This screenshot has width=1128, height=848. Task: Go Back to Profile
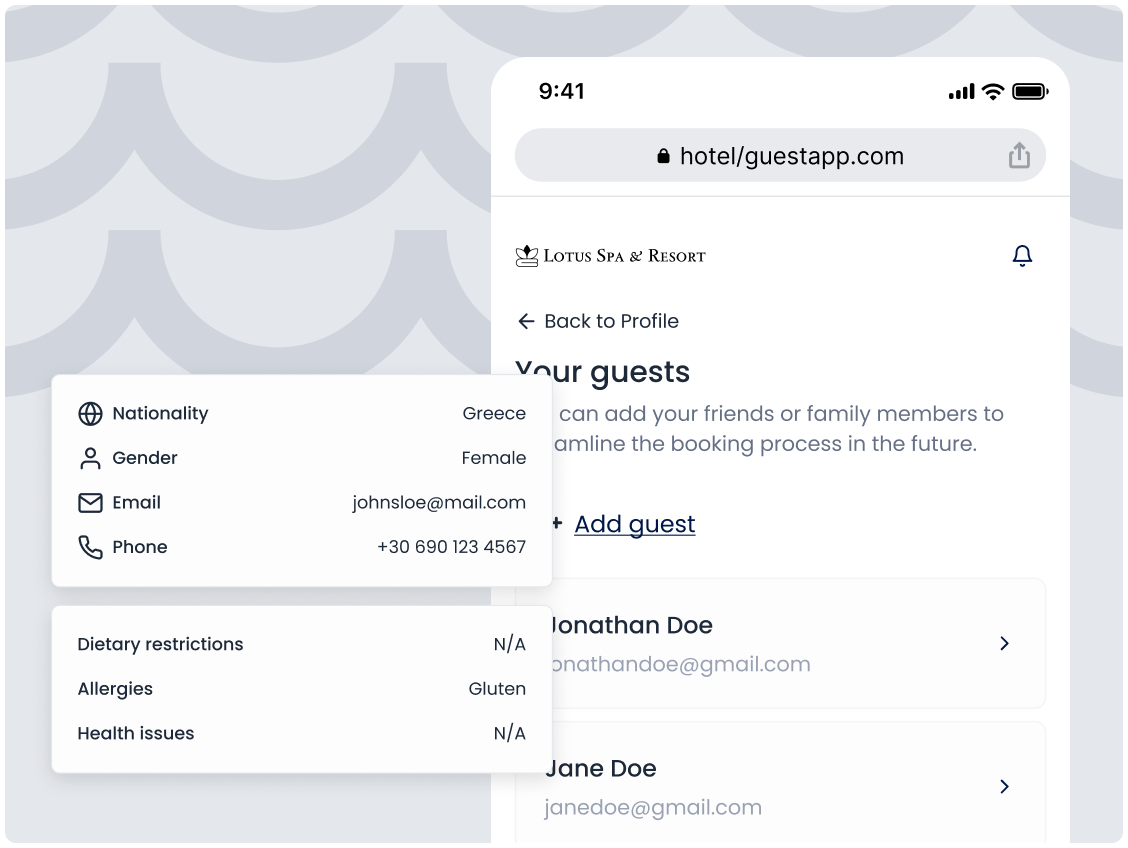click(x=598, y=321)
